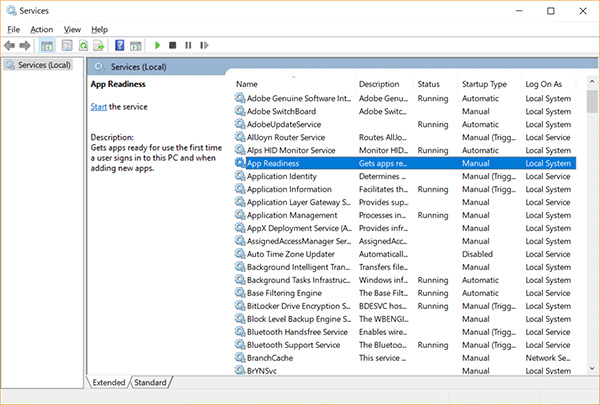Open the View menu
Image resolution: width=600 pixels, height=405 pixels.
(72, 29)
